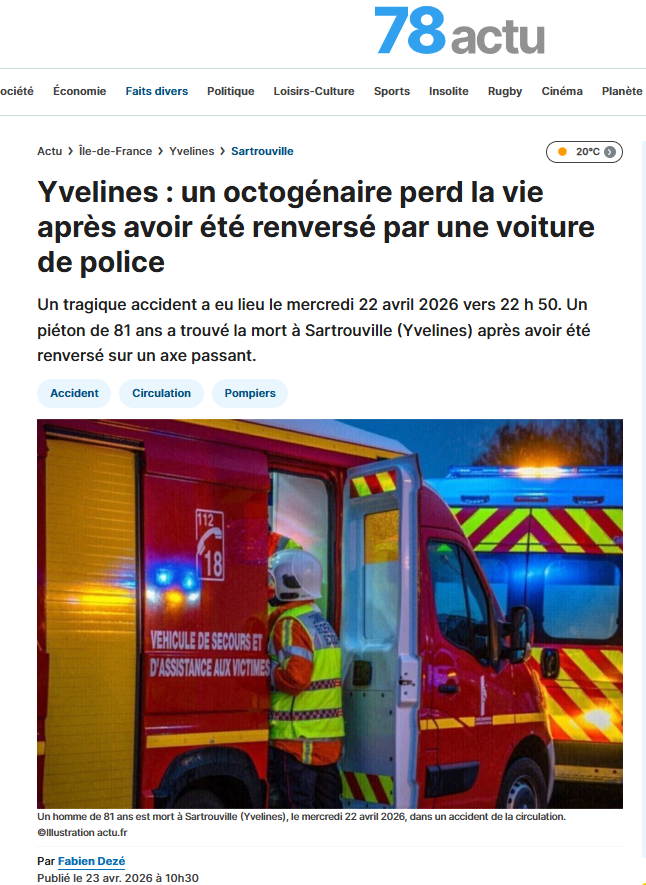The image size is (646, 885).
Task: Click the chevron before Sartrouville in breadcrumb
Action: pos(223,151)
